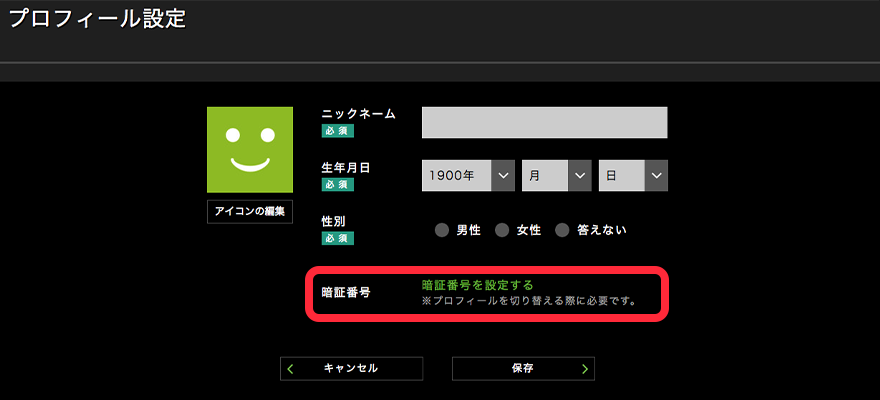Click the 性別 field label
Viewport: 880px width, 400px height.
(333, 220)
